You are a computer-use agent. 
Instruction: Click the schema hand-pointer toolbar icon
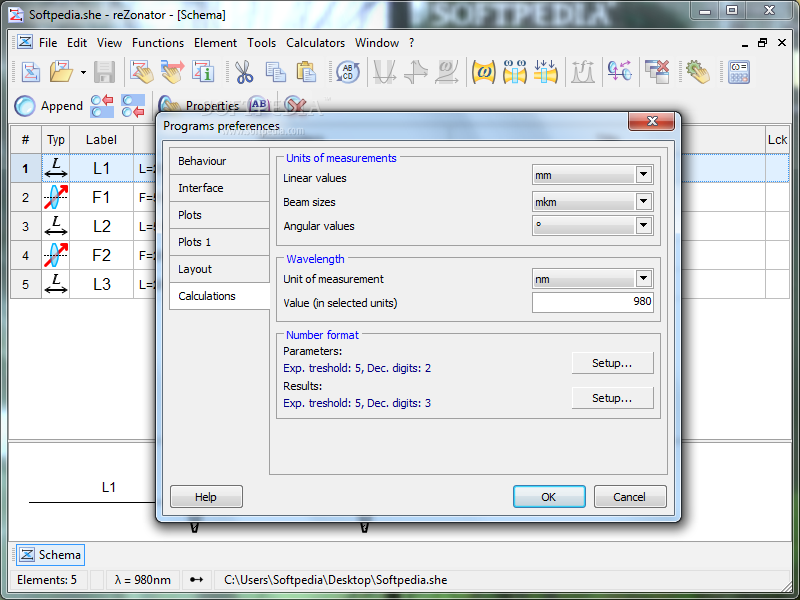coord(141,72)
